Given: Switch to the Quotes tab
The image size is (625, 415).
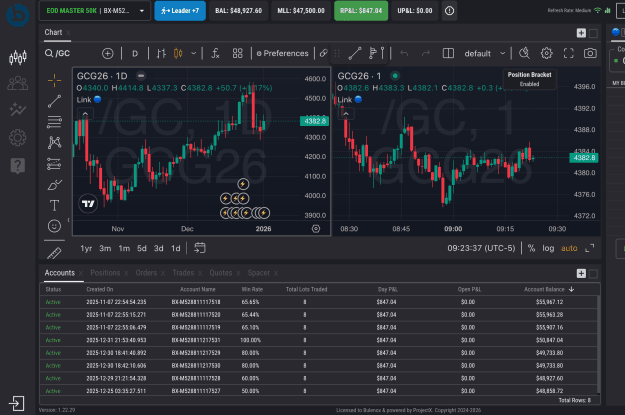Looking at the screenshot, I should pyautogui.click(x=221, y=273).
